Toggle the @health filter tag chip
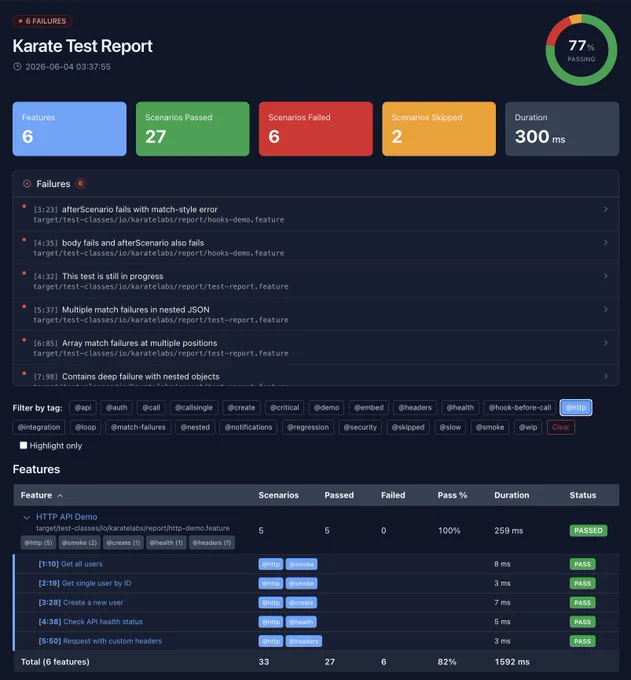 460,408
